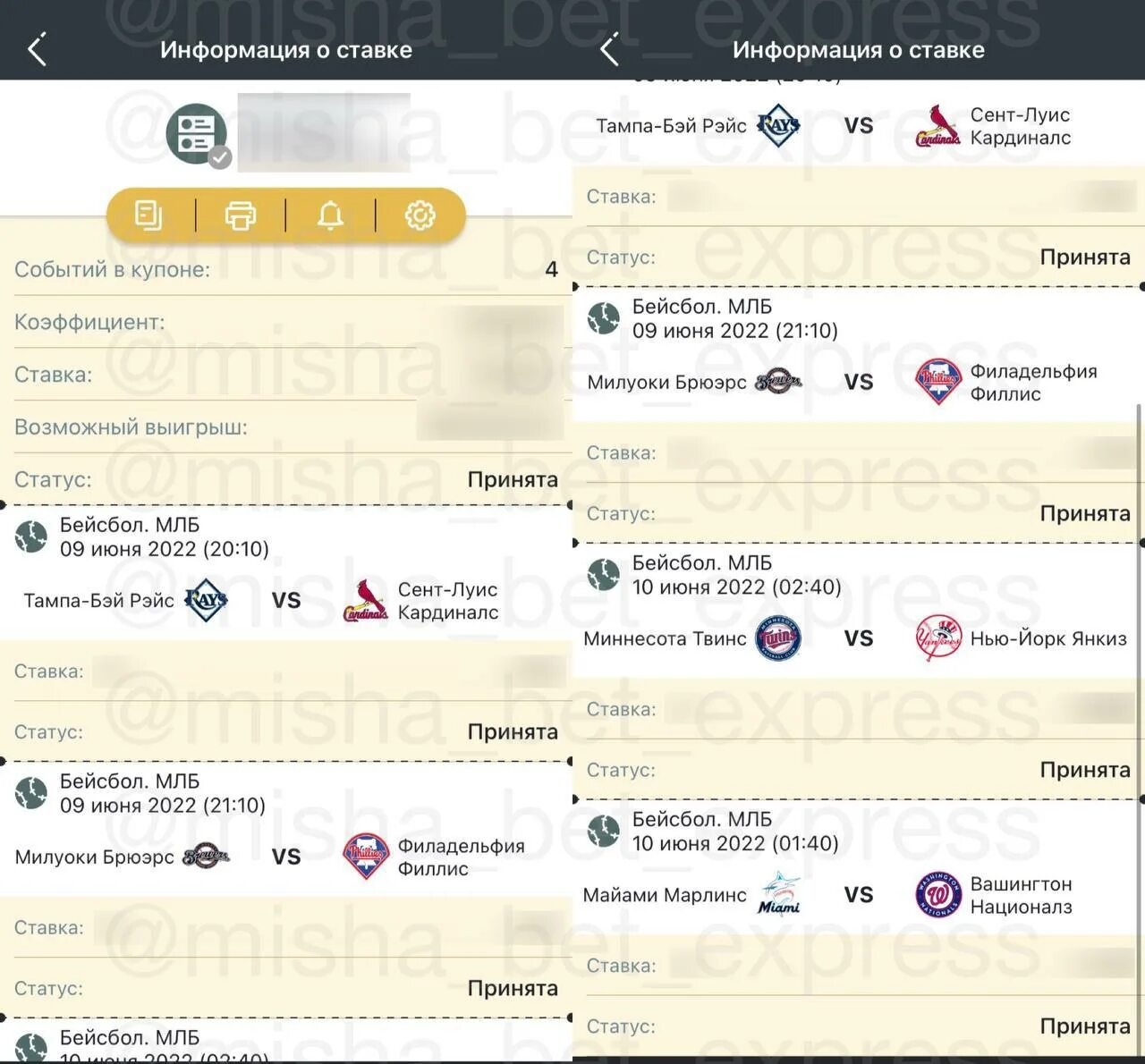Tap 'Филадельфия Филлис' name in right screenshot
The height and width of the screenshot is (1064, 1145).
pyautogui.click(x=1033, y=382)
